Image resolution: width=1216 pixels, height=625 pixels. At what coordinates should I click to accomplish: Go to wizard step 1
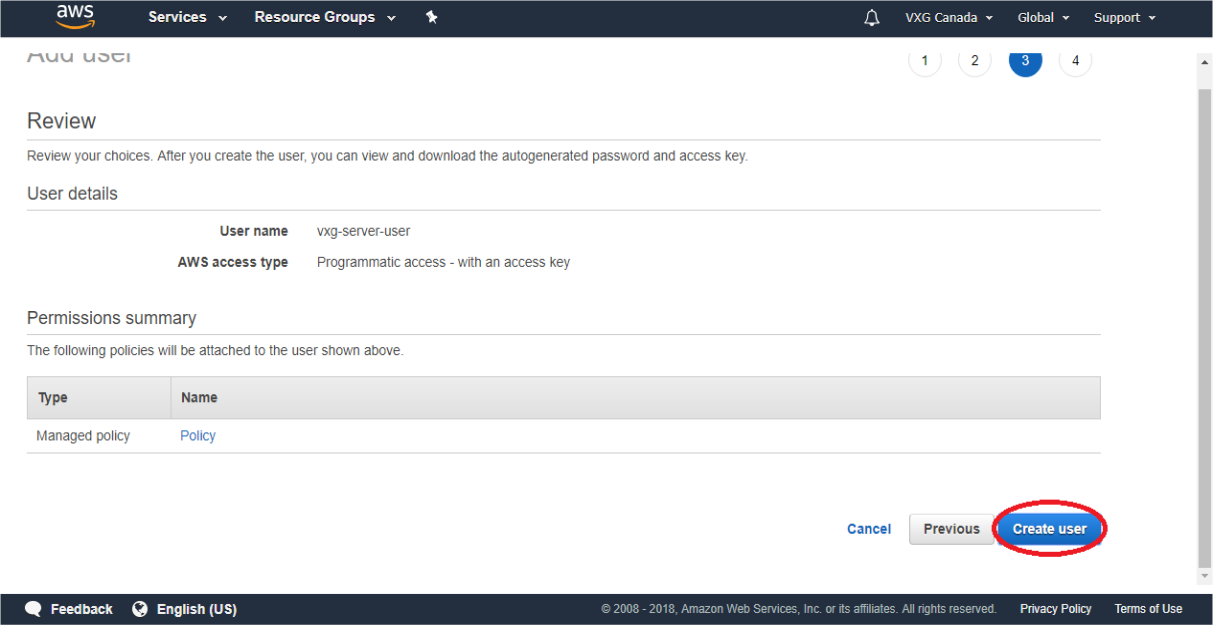925,61
